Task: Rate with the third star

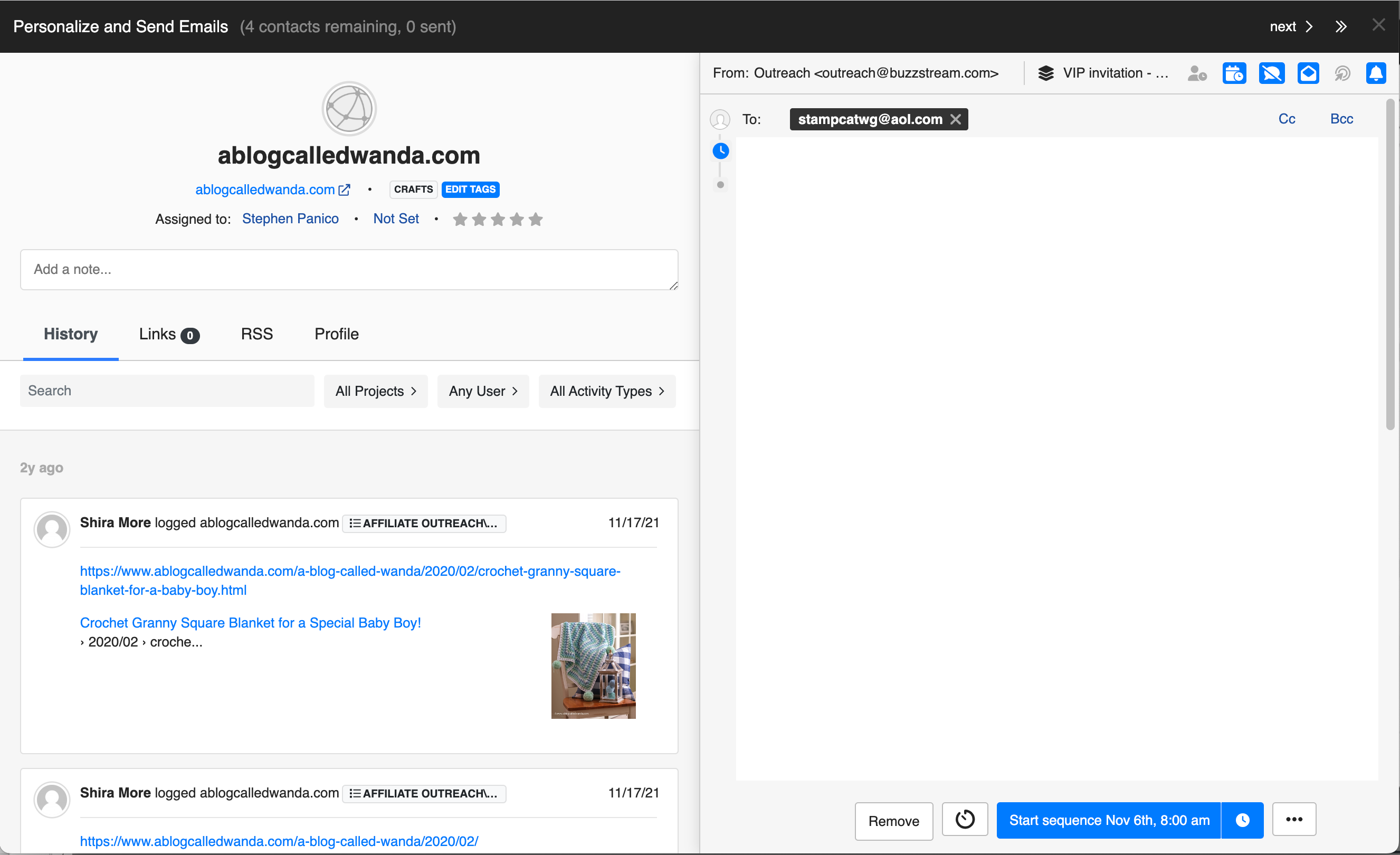Action: (x=498, y=219)
